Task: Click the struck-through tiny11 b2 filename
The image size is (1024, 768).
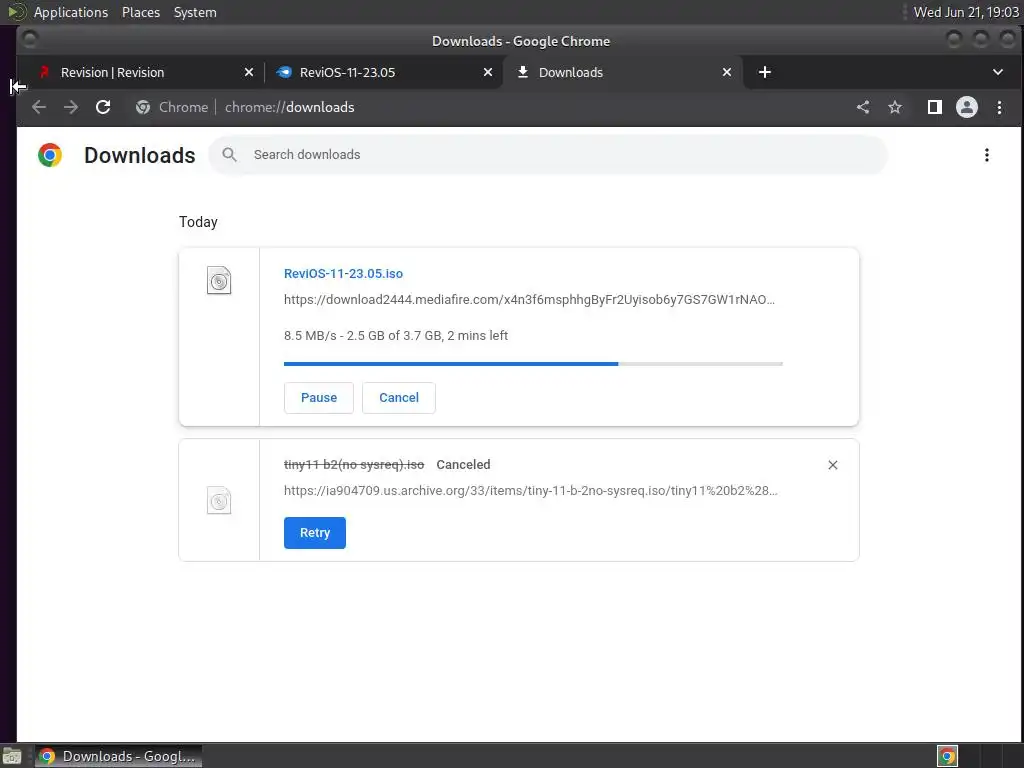Action: (354, 465)
